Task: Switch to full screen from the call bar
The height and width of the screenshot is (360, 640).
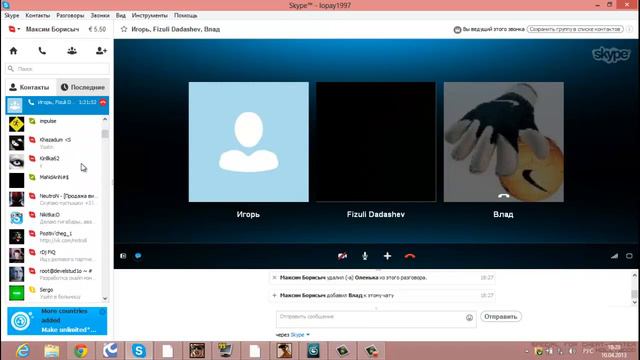Action: (x=629, y=256)
